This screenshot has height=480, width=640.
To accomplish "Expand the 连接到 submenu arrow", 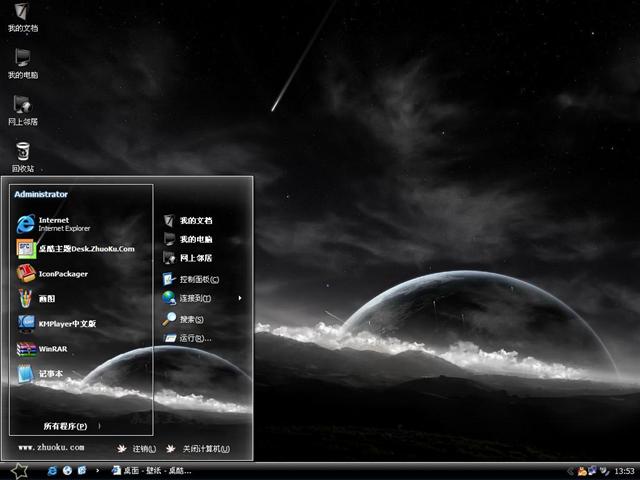I will tap(240, 298).
